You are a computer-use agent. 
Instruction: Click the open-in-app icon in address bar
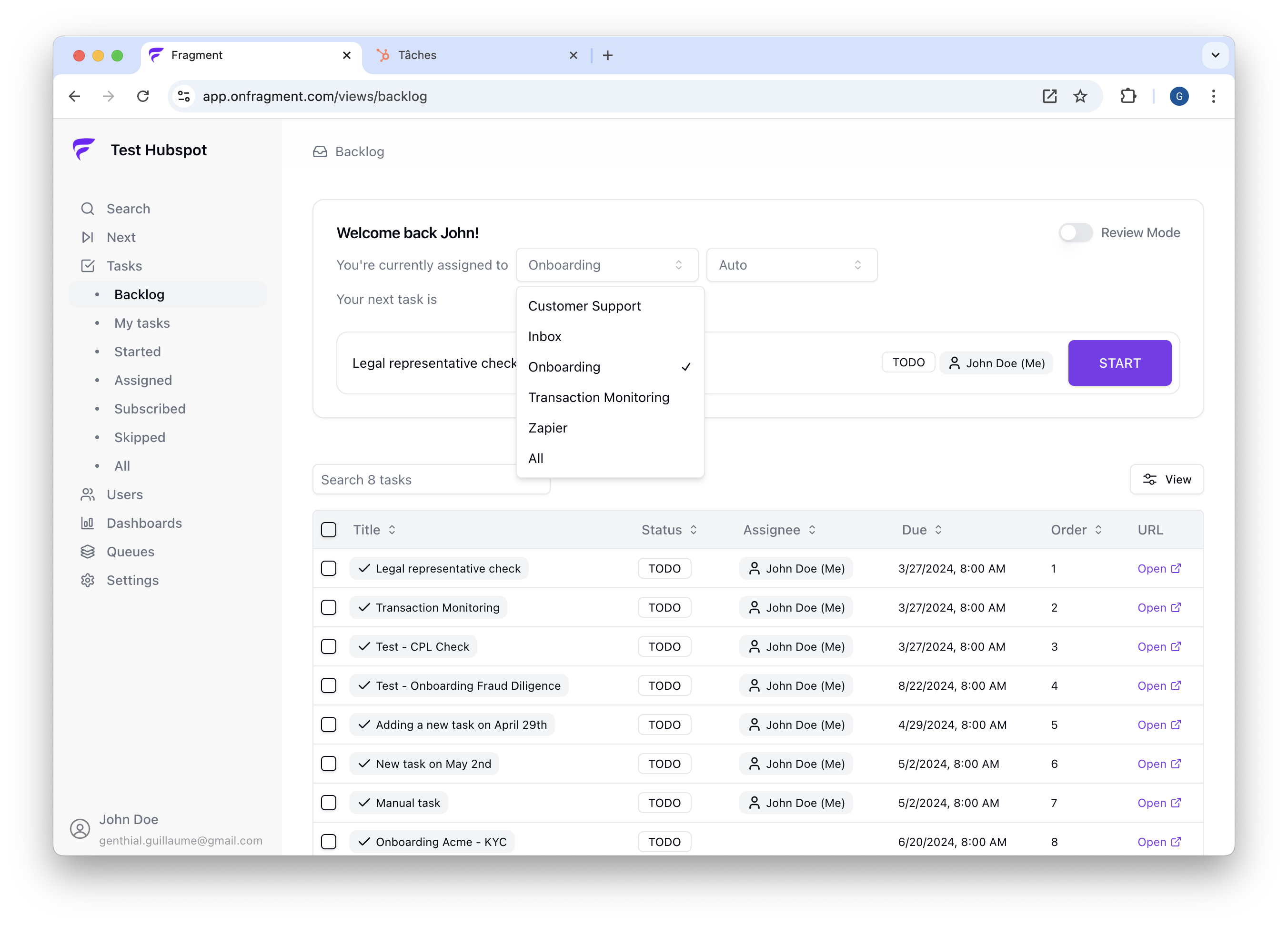click(1049, 96)
